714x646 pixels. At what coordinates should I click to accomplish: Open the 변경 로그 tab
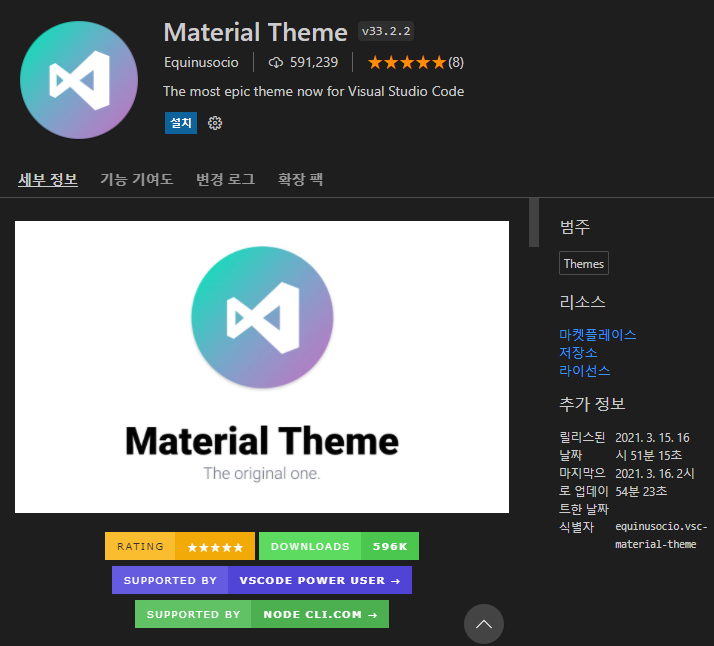point(225,179)
